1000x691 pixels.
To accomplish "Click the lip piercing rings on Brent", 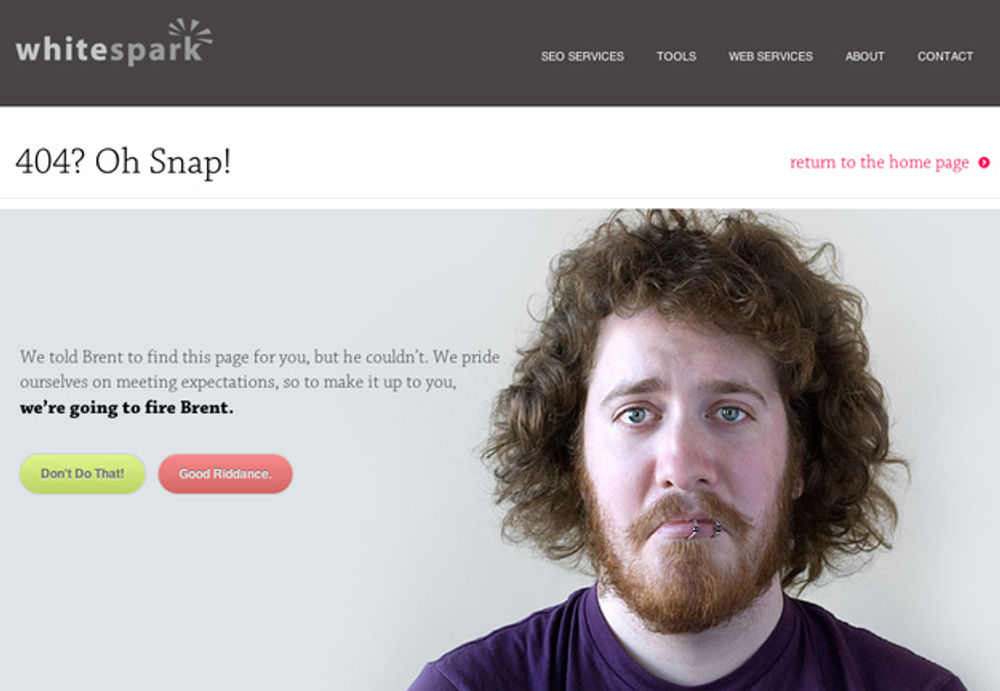I will (x=705, y=530).
